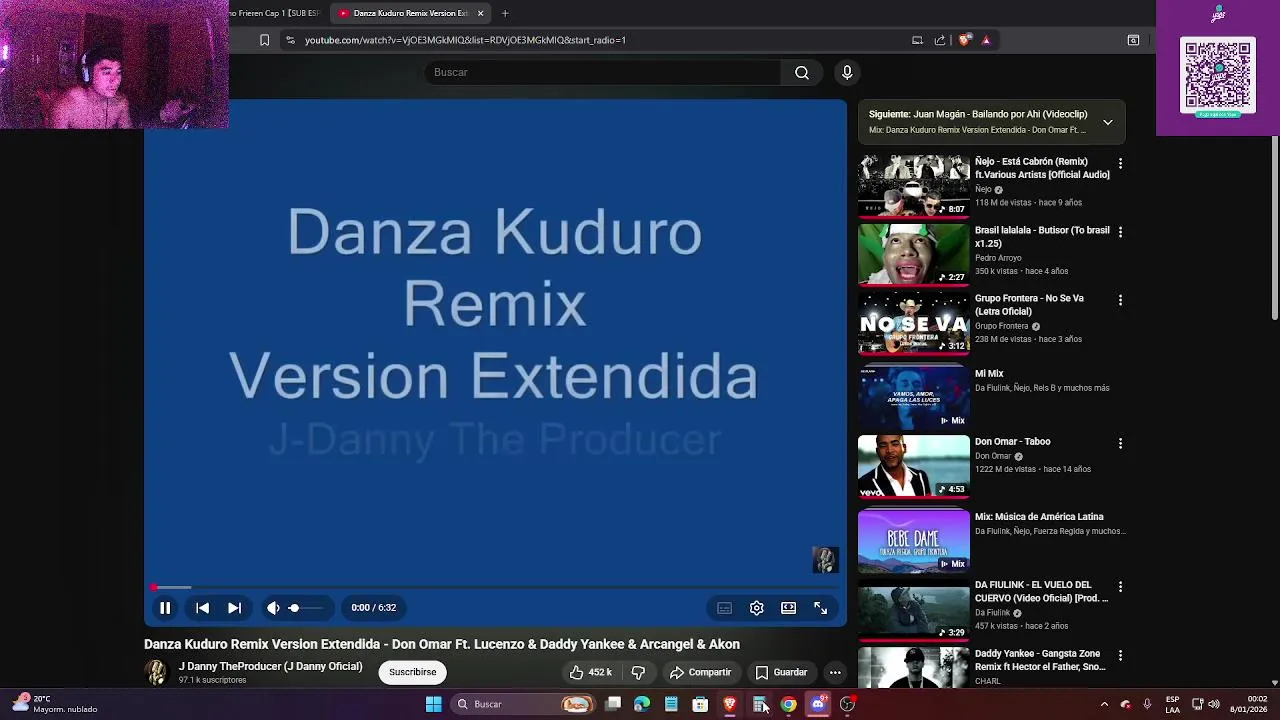Screen dimensions: 1280x720
Task: Open OBS Studio from the taskbar
Action: click(847, 704)
